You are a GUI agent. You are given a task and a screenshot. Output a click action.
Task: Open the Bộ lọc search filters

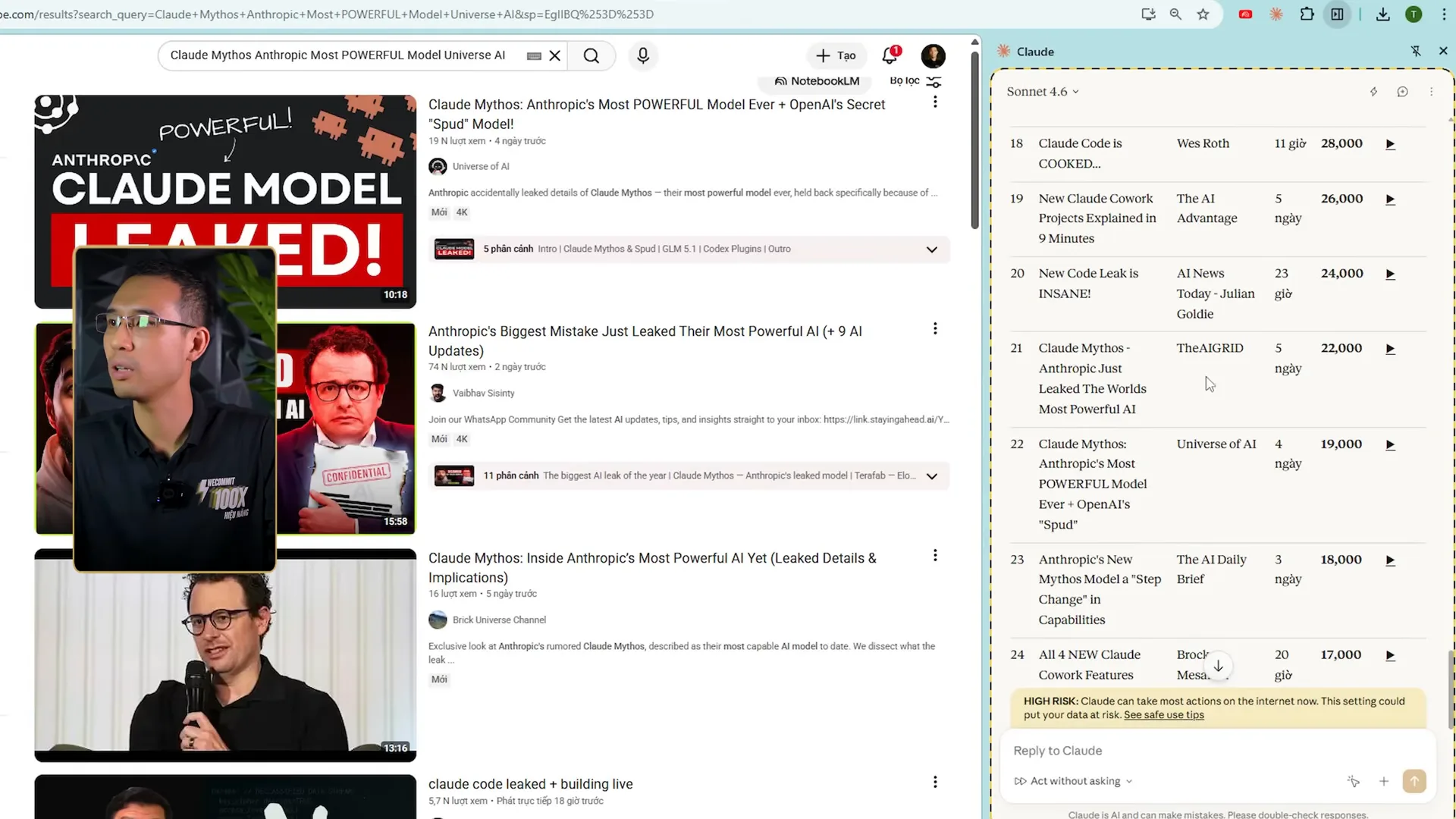pos(915,81)
